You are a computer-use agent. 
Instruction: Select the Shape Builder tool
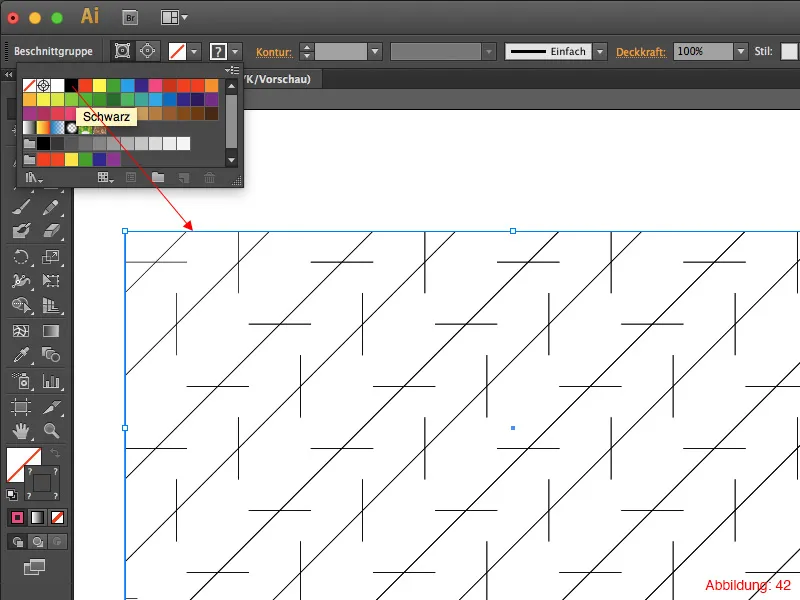pos(21,305)
